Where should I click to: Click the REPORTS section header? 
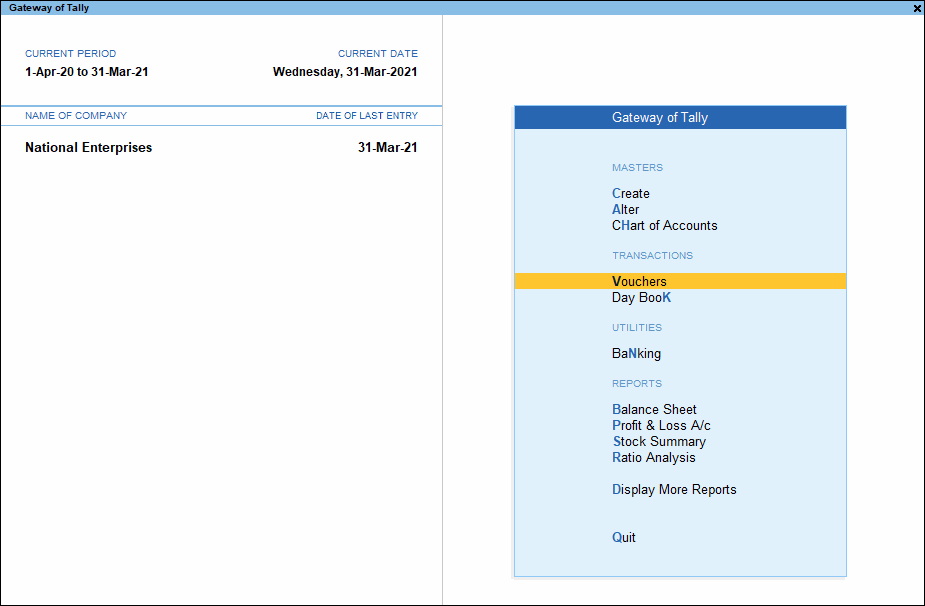point(637,383)
